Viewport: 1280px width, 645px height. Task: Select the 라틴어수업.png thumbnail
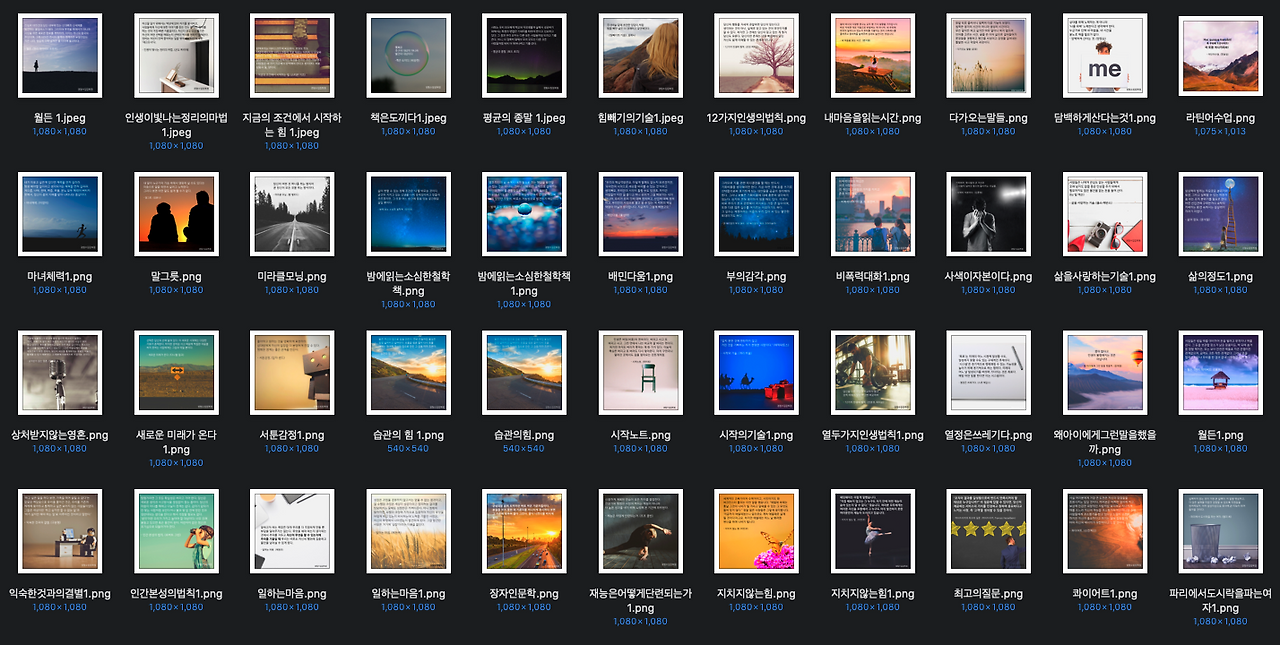point(1220,56)
